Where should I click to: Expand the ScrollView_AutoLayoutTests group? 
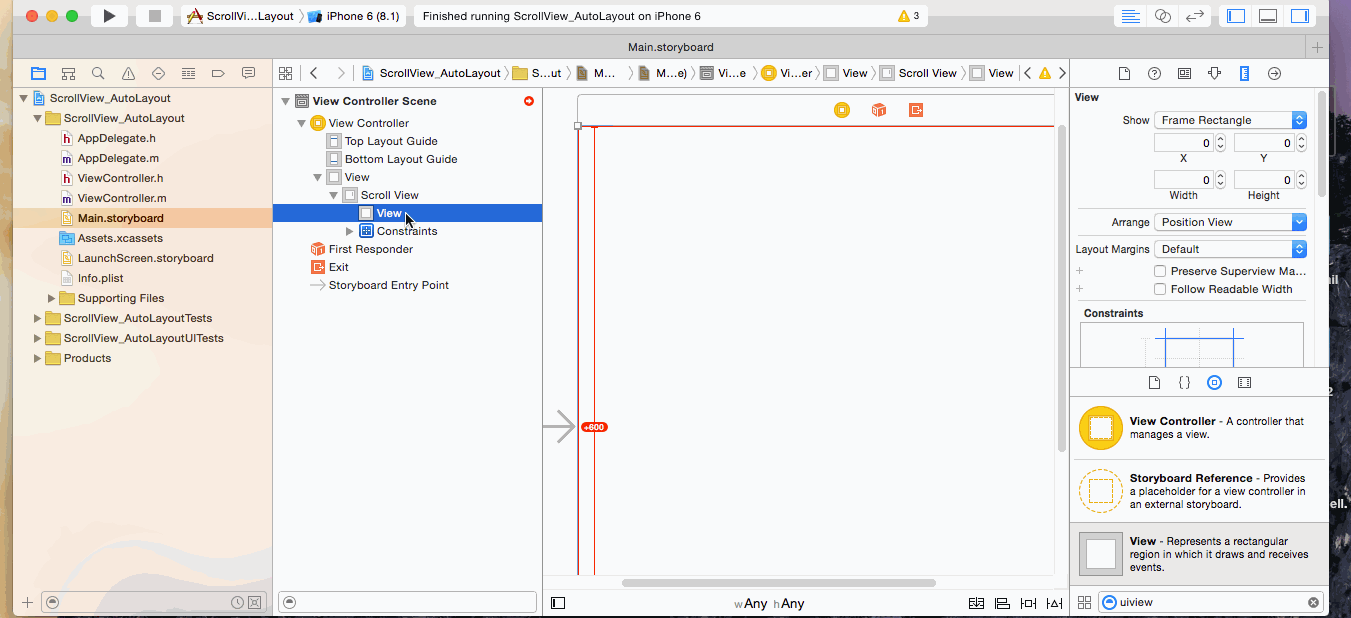tap(38, 318)
